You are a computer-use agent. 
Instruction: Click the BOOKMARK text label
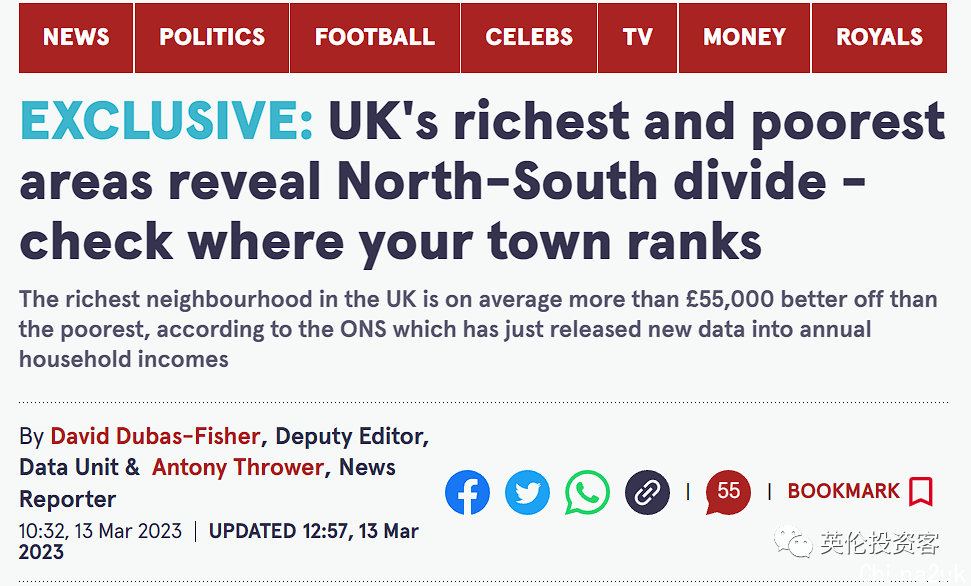click(843, 491)
